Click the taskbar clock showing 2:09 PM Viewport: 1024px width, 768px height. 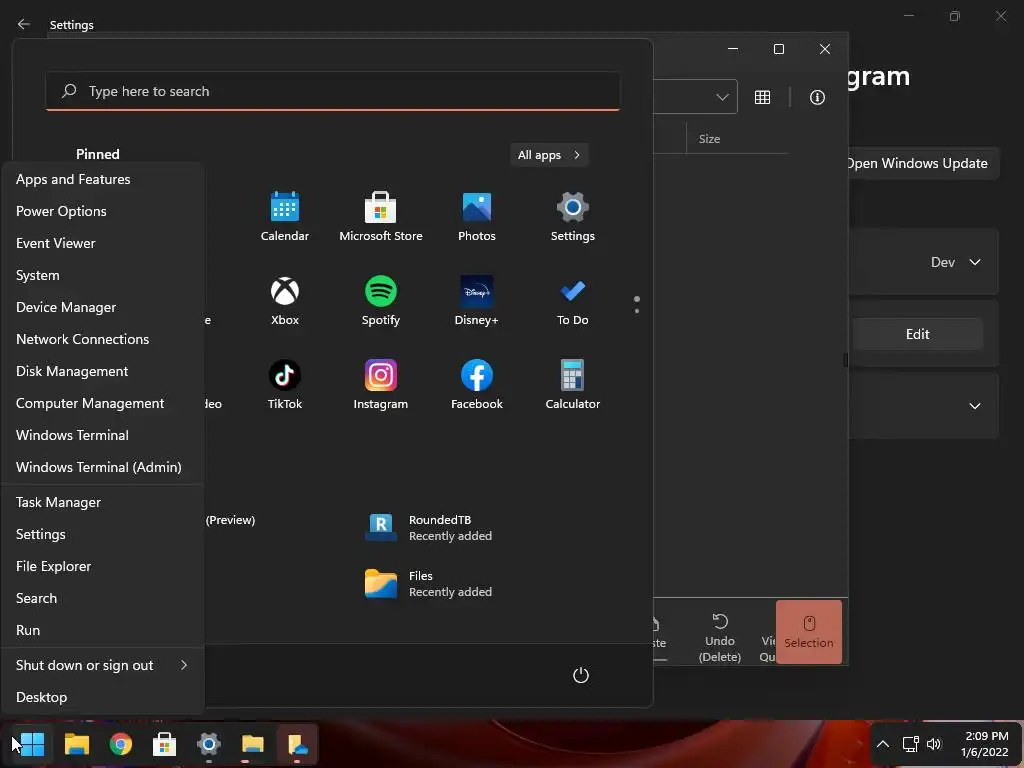click(985, 744)
